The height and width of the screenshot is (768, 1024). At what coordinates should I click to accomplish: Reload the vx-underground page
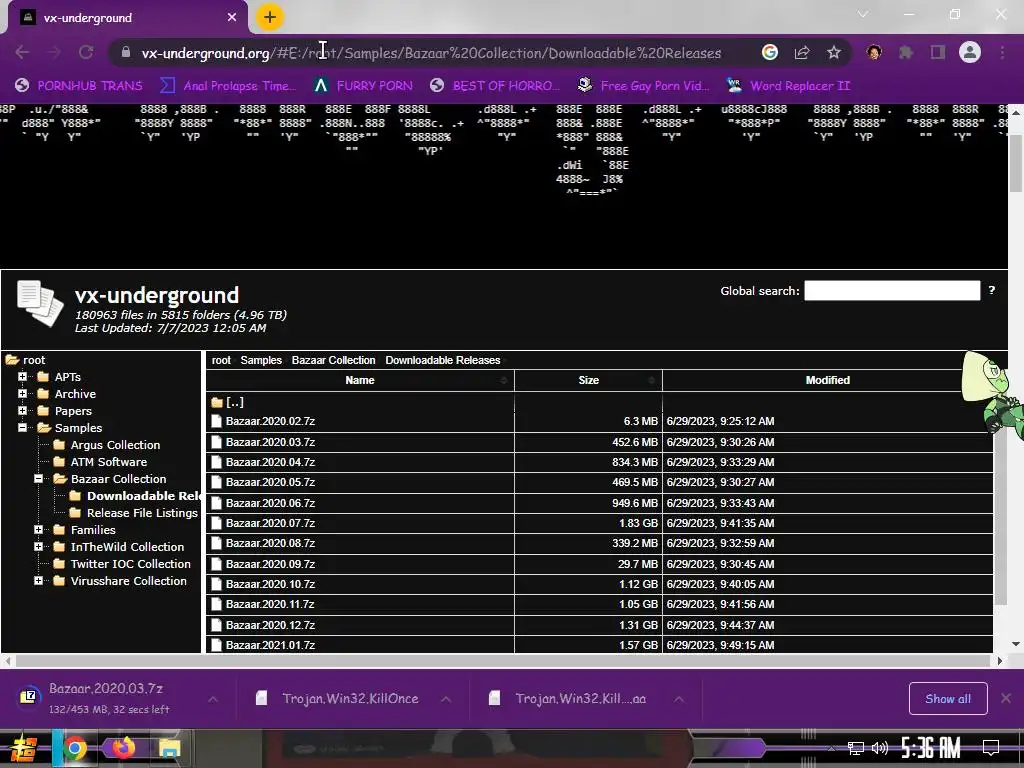point(86,52)
